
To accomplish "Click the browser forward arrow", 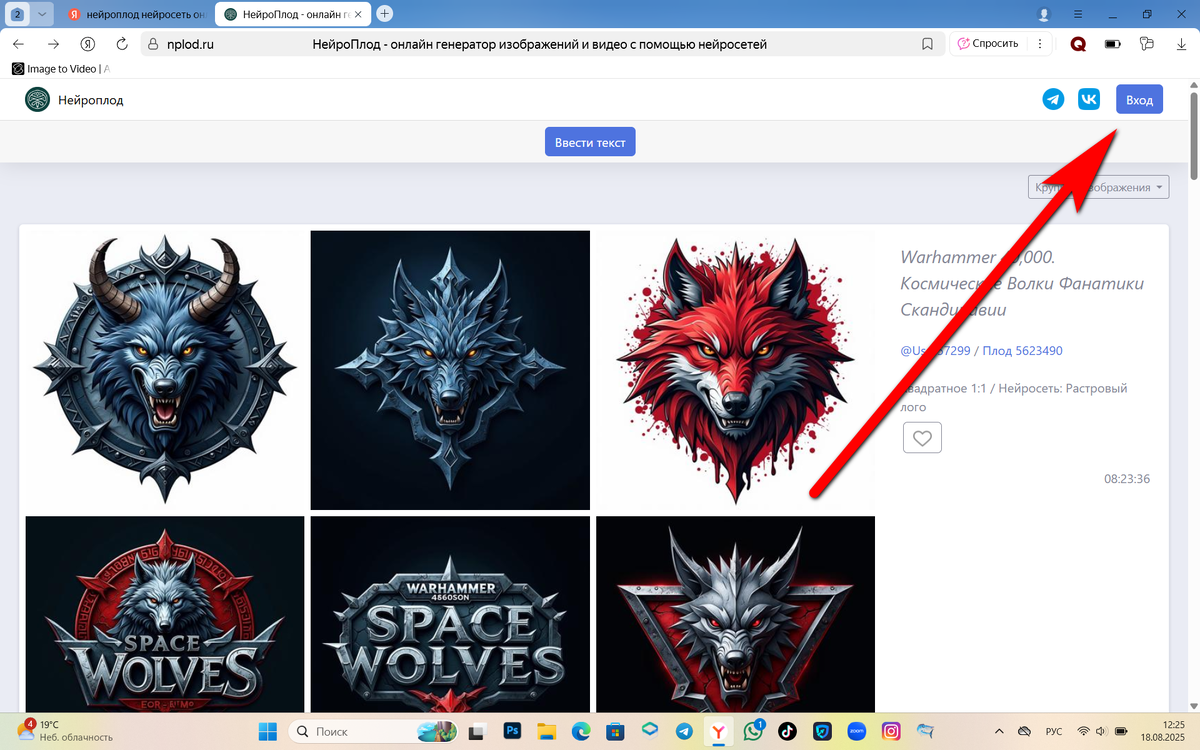I will [54, 44].
